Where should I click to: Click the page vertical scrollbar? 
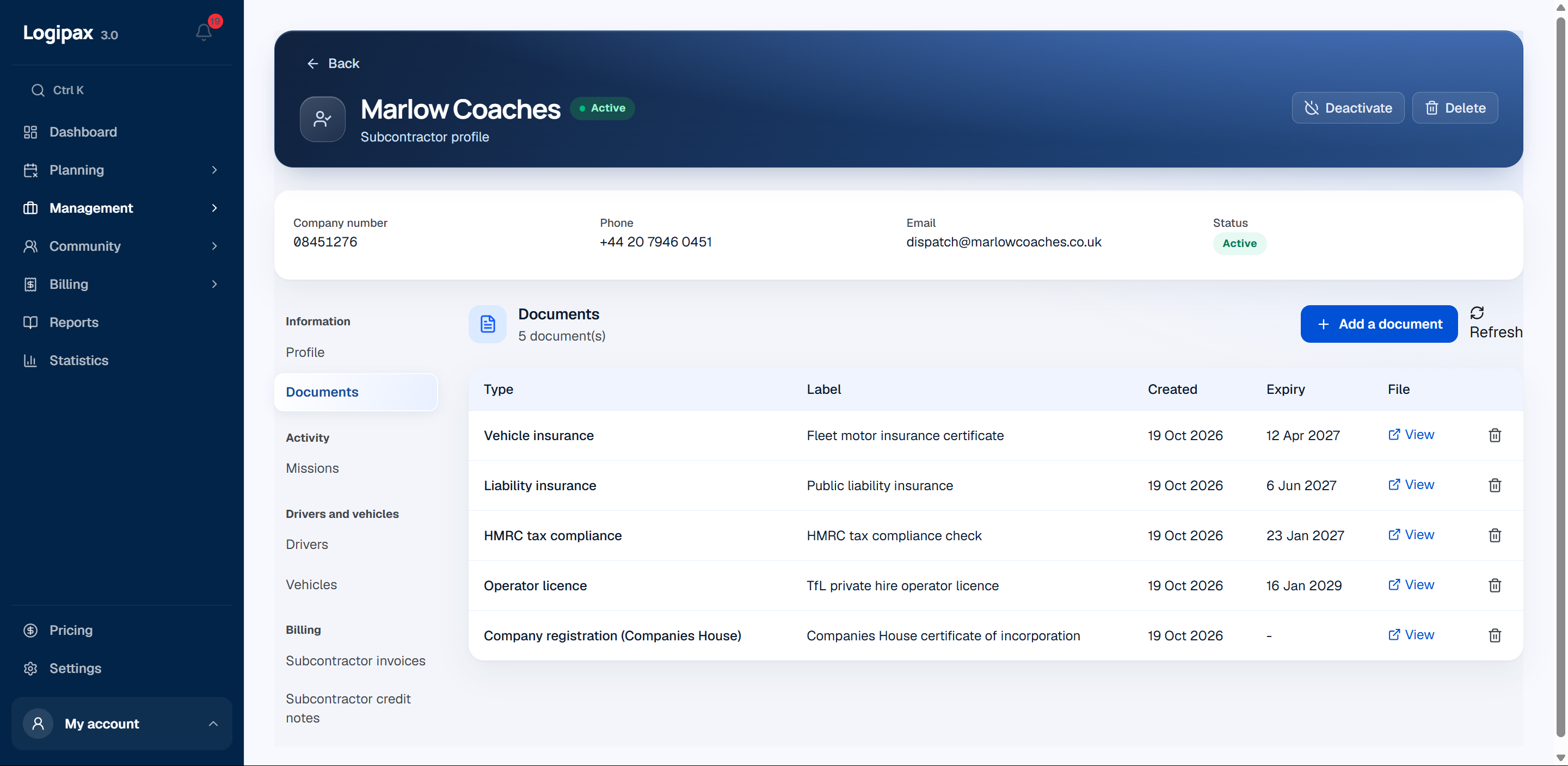(1560, 377)
